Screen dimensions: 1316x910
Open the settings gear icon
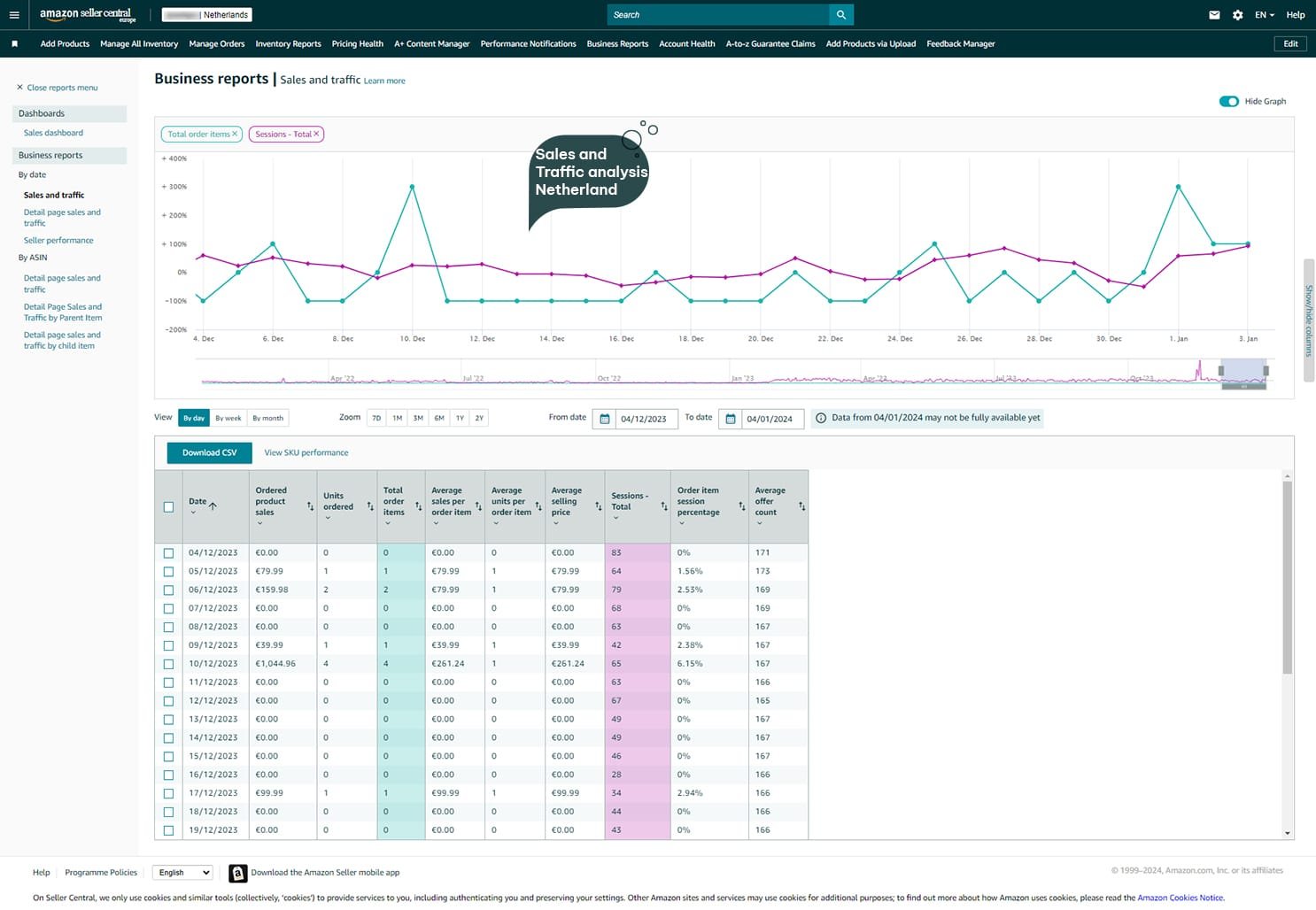click(1237, 15)
